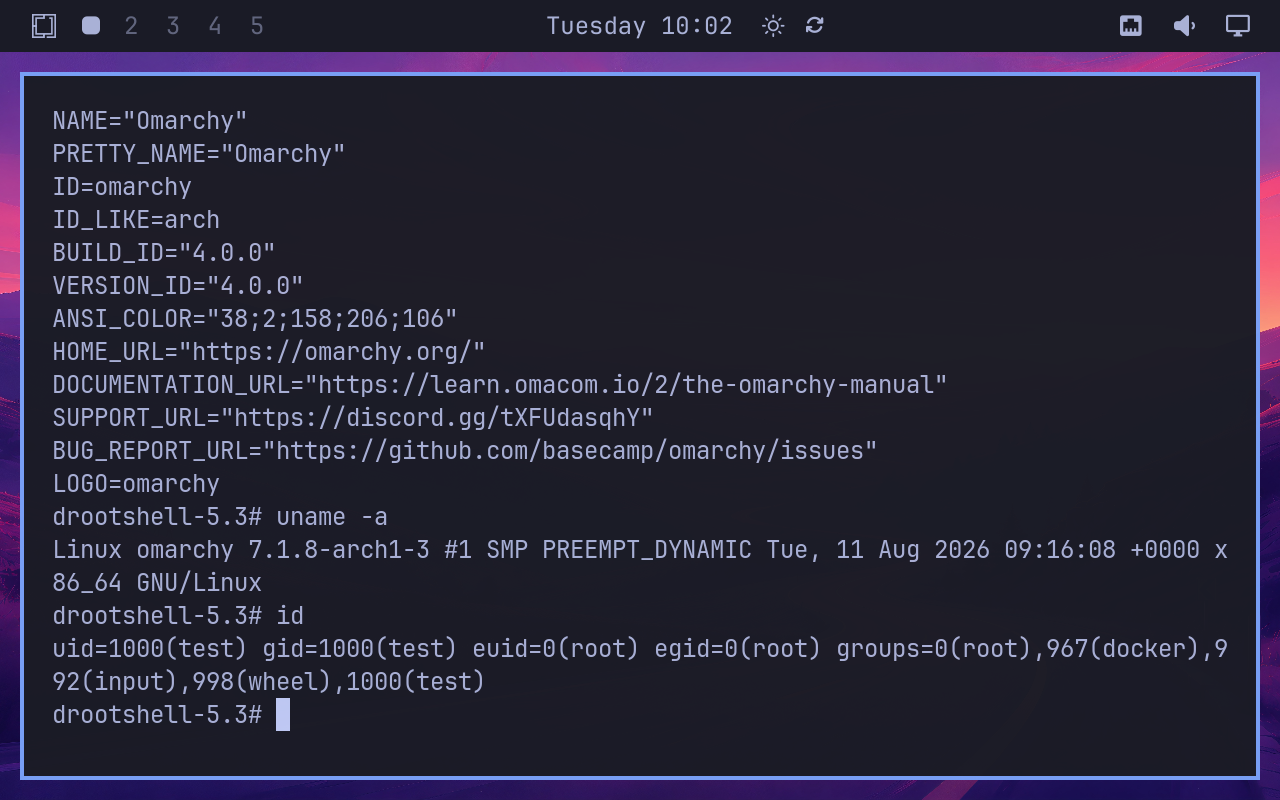Click the ANSI_COLOR value line
This screenshot has width=1280, height=800.
pos(255,319)
